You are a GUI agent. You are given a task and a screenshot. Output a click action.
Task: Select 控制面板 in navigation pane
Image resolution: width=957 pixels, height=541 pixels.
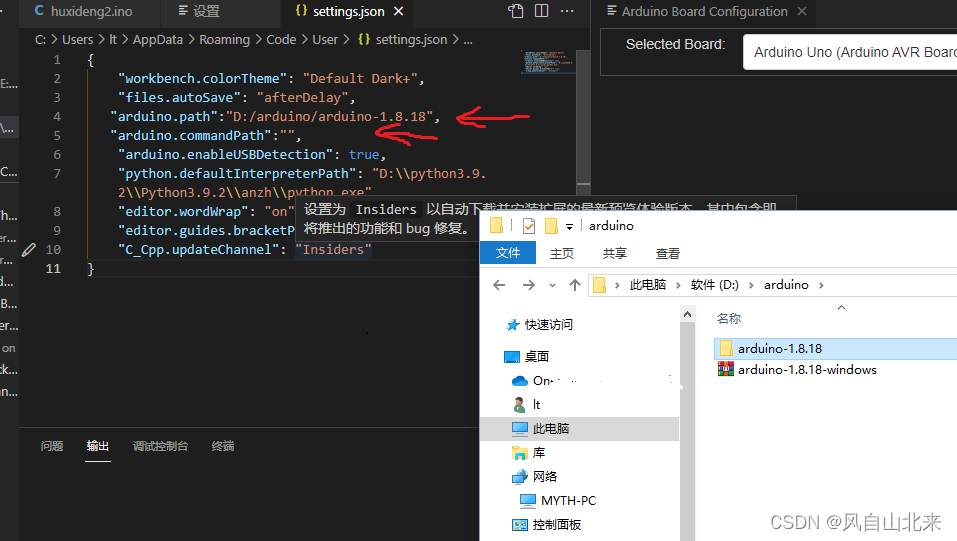(x=546, y=525)
